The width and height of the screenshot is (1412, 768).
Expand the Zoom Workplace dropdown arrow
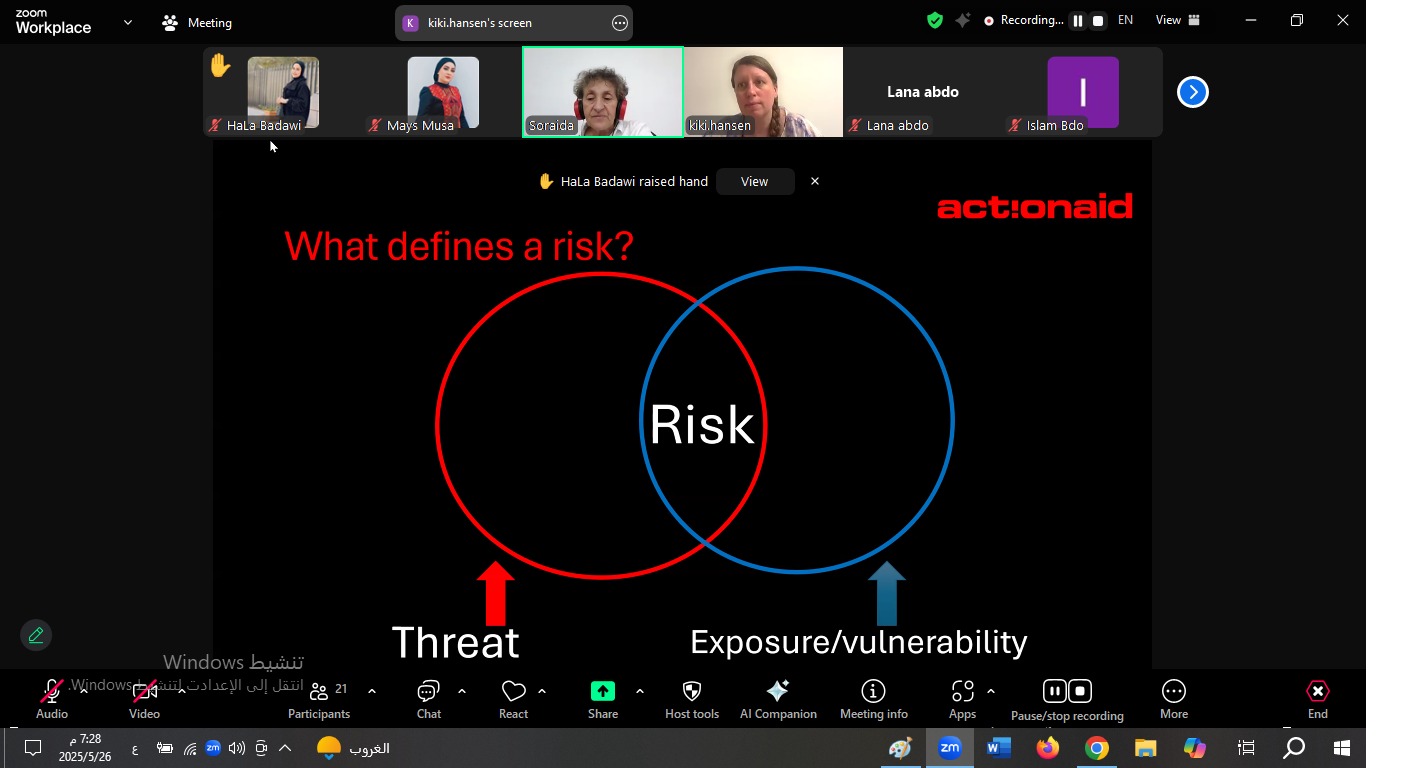(x=128, y=22)
